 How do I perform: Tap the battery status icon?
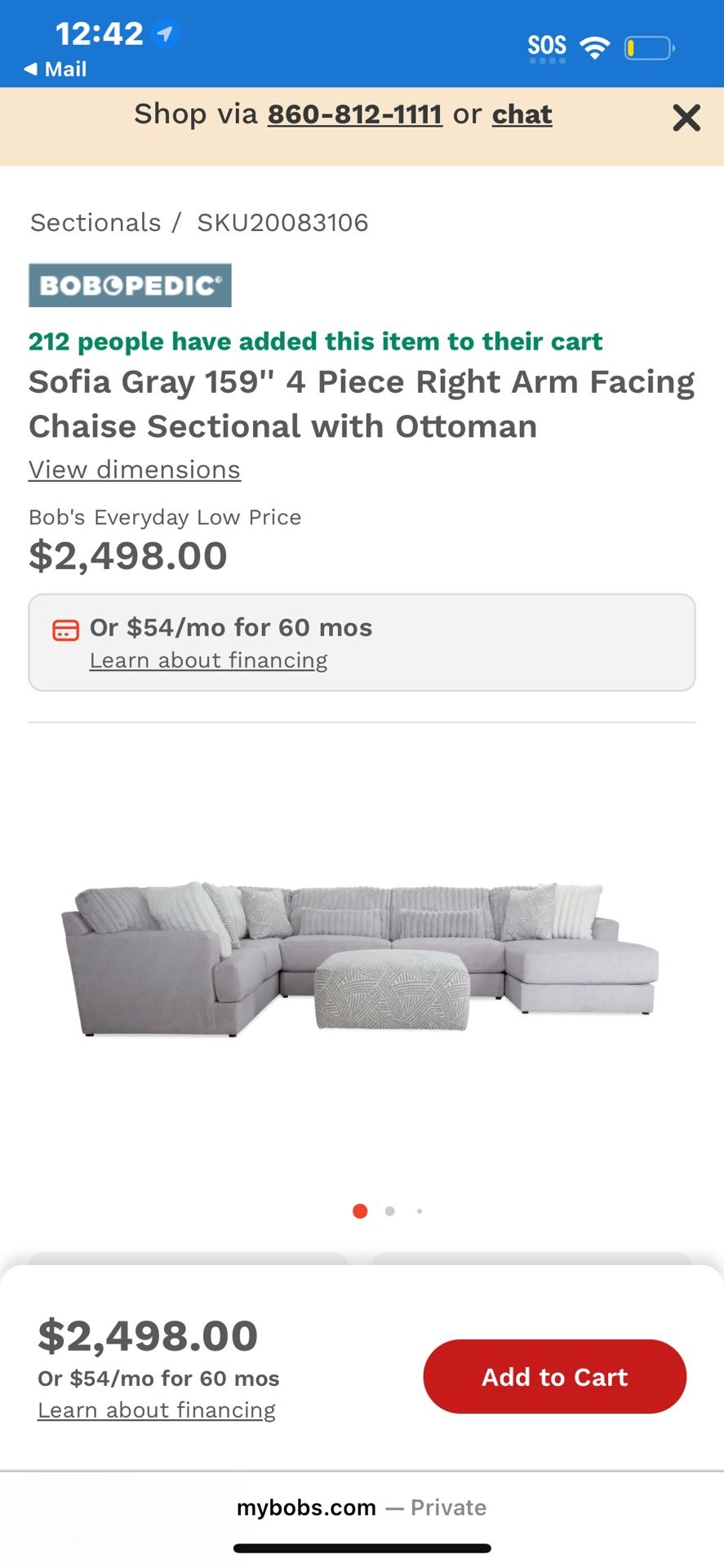pyautogui.click(x=649, y=48)
